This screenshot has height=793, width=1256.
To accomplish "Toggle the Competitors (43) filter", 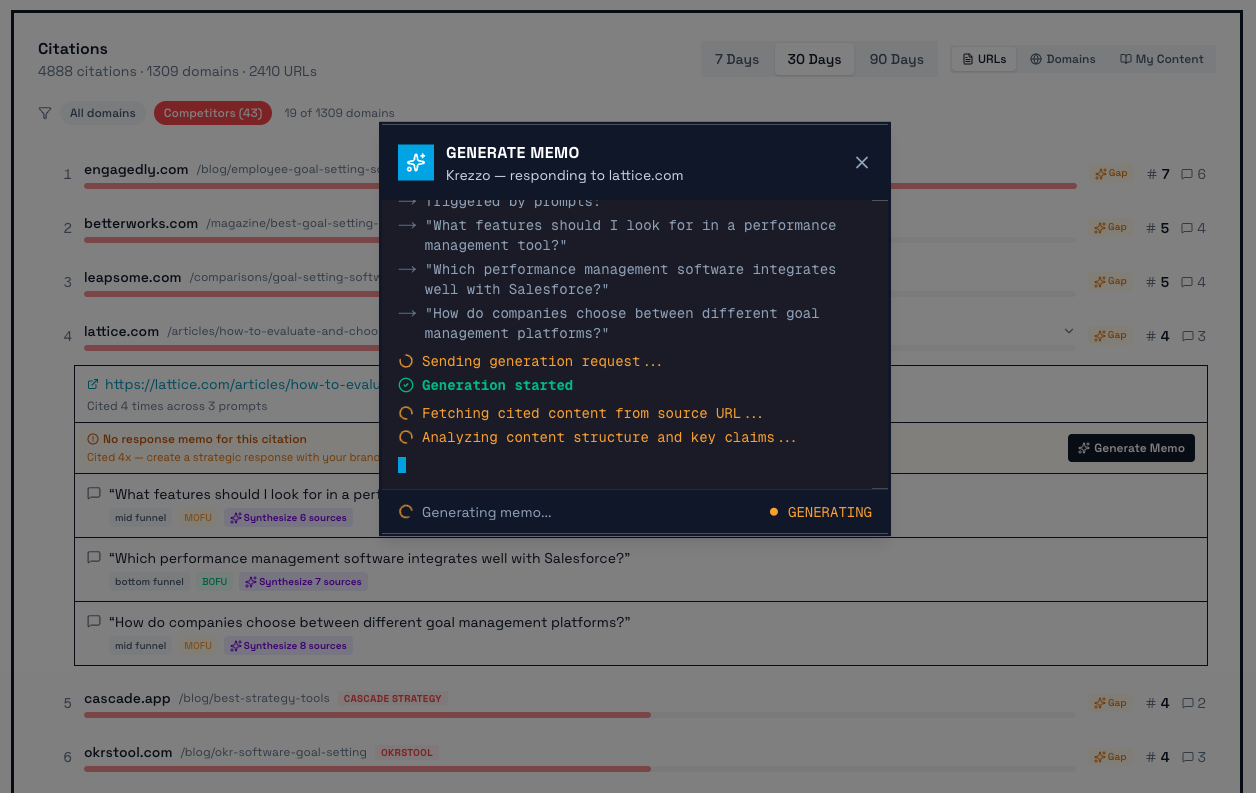I will pyautogui.click(x=212, y=113).
